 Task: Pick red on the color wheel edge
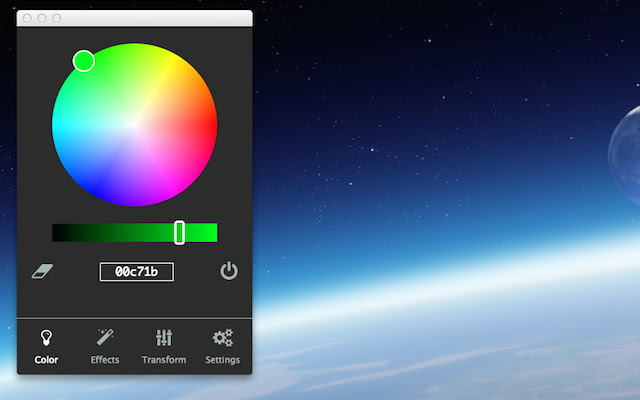[x=213, y=125]
